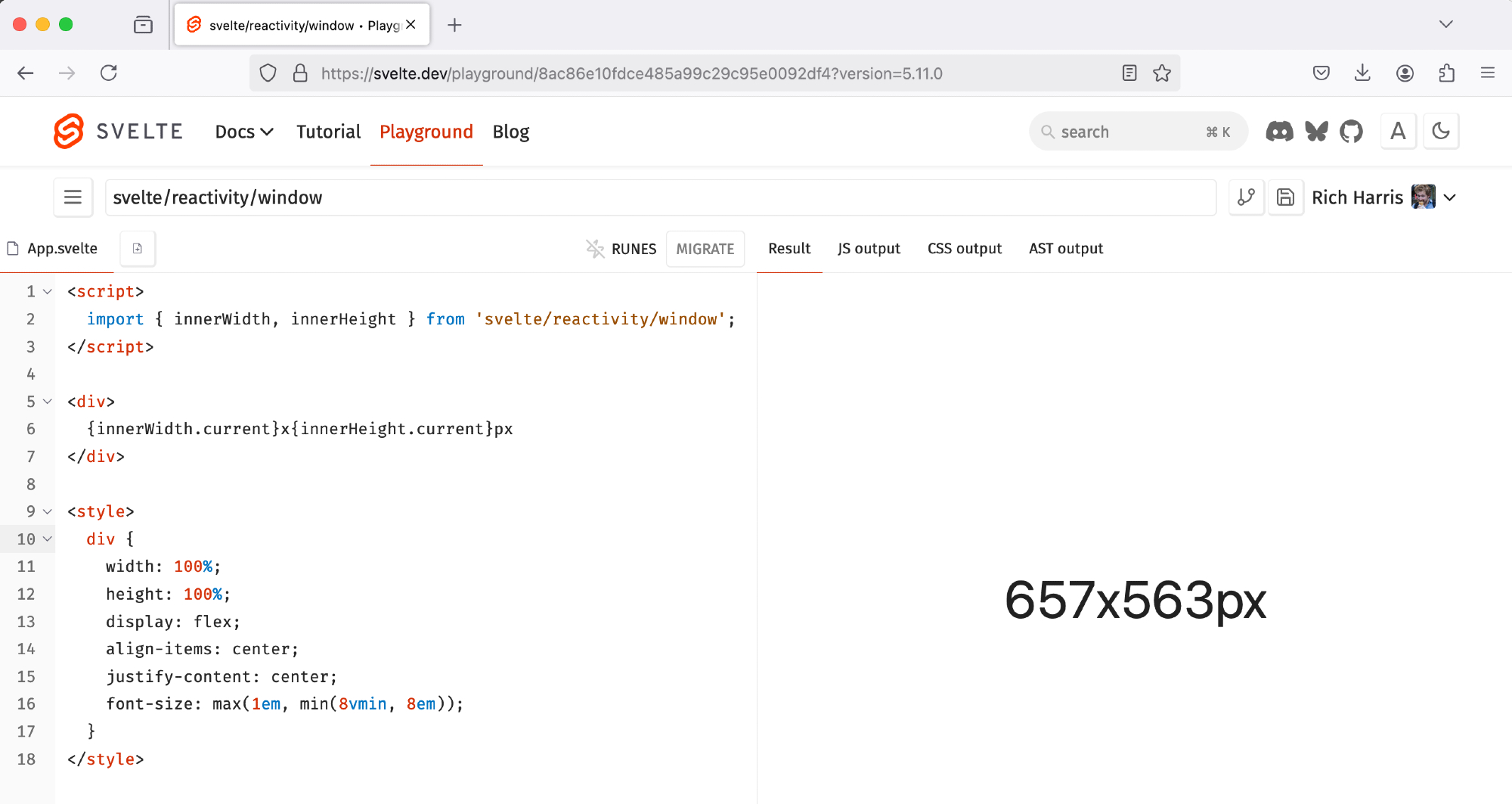Open the Svelte Discord link icon
This screenshot has height=804, width=1512.
pos(1279,132)
